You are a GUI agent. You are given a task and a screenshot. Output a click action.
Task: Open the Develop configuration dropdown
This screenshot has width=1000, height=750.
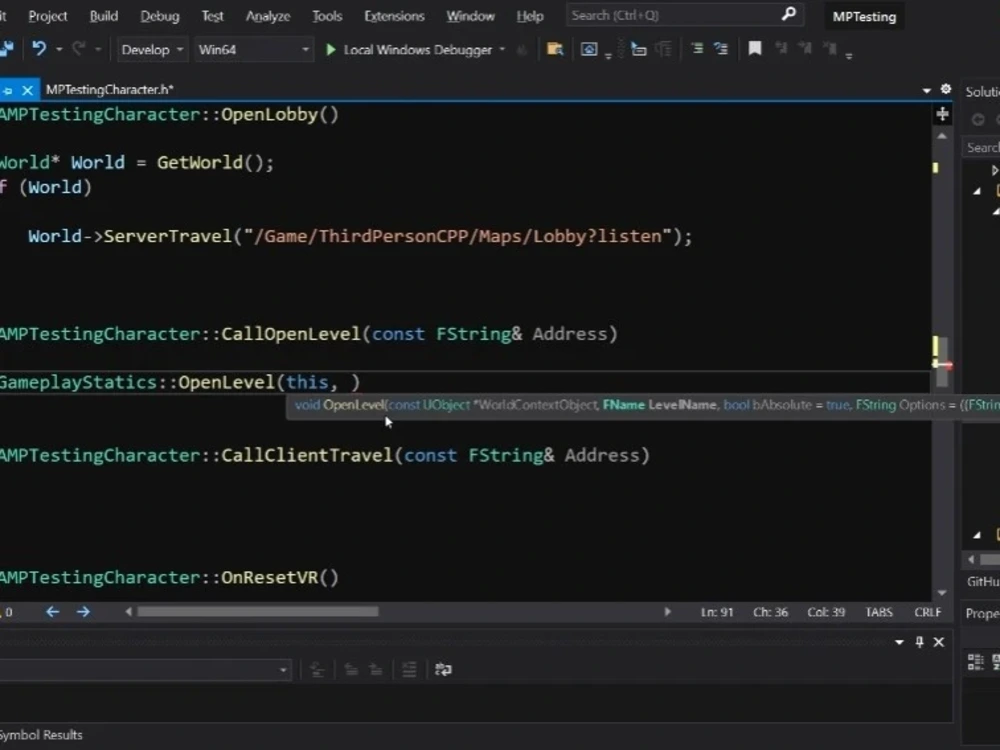click(151, 49)
